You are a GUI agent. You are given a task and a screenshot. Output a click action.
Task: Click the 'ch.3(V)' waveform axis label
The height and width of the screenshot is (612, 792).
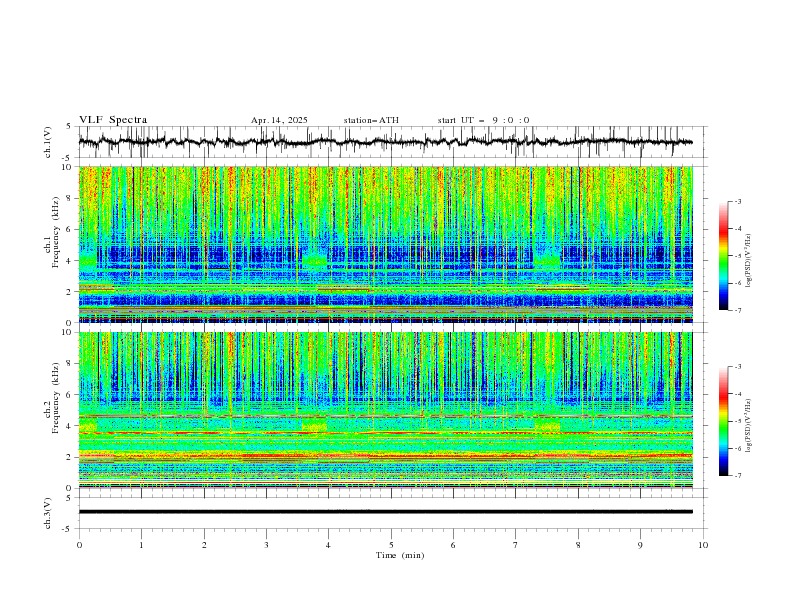48,513
